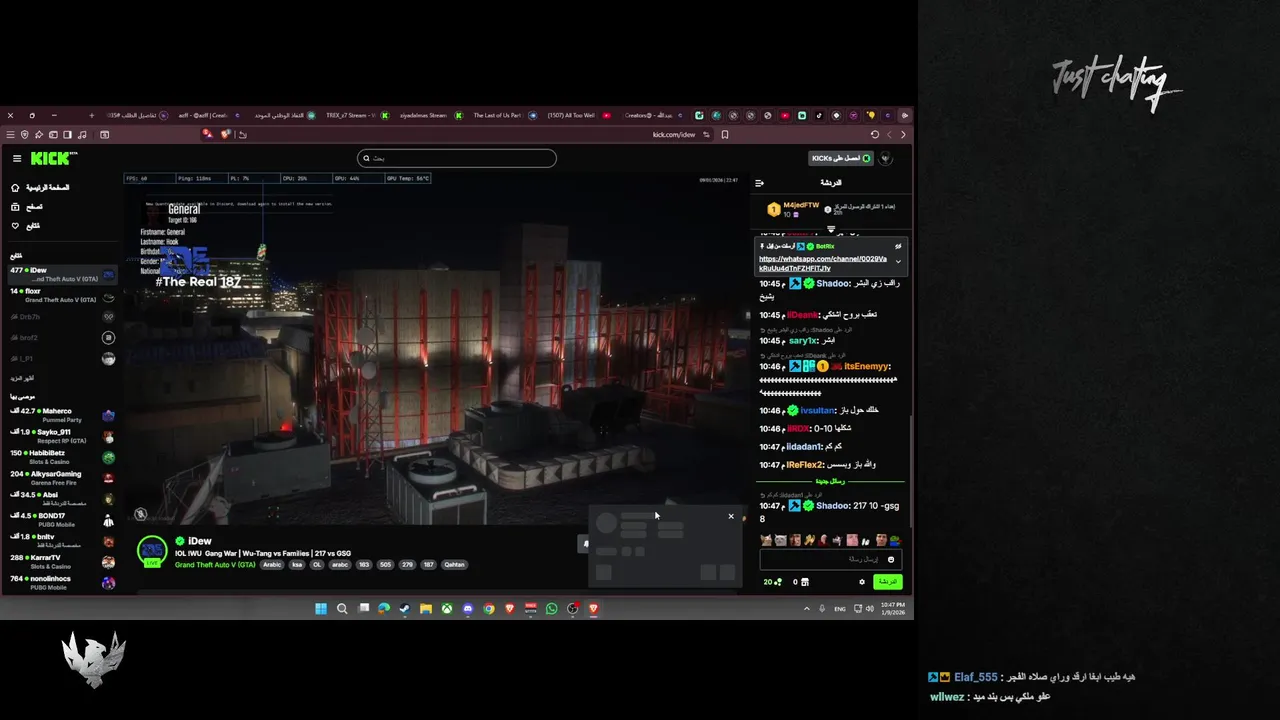This screenshot has width=1280, height=720.
Task: Open the WhatsApp channel link in pinned message
Action: (823, 264)
